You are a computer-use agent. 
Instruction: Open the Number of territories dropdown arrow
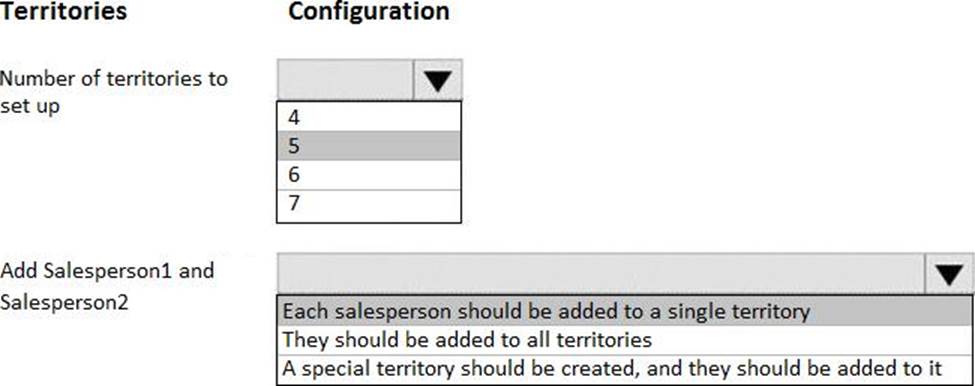[x=437, y=80]
